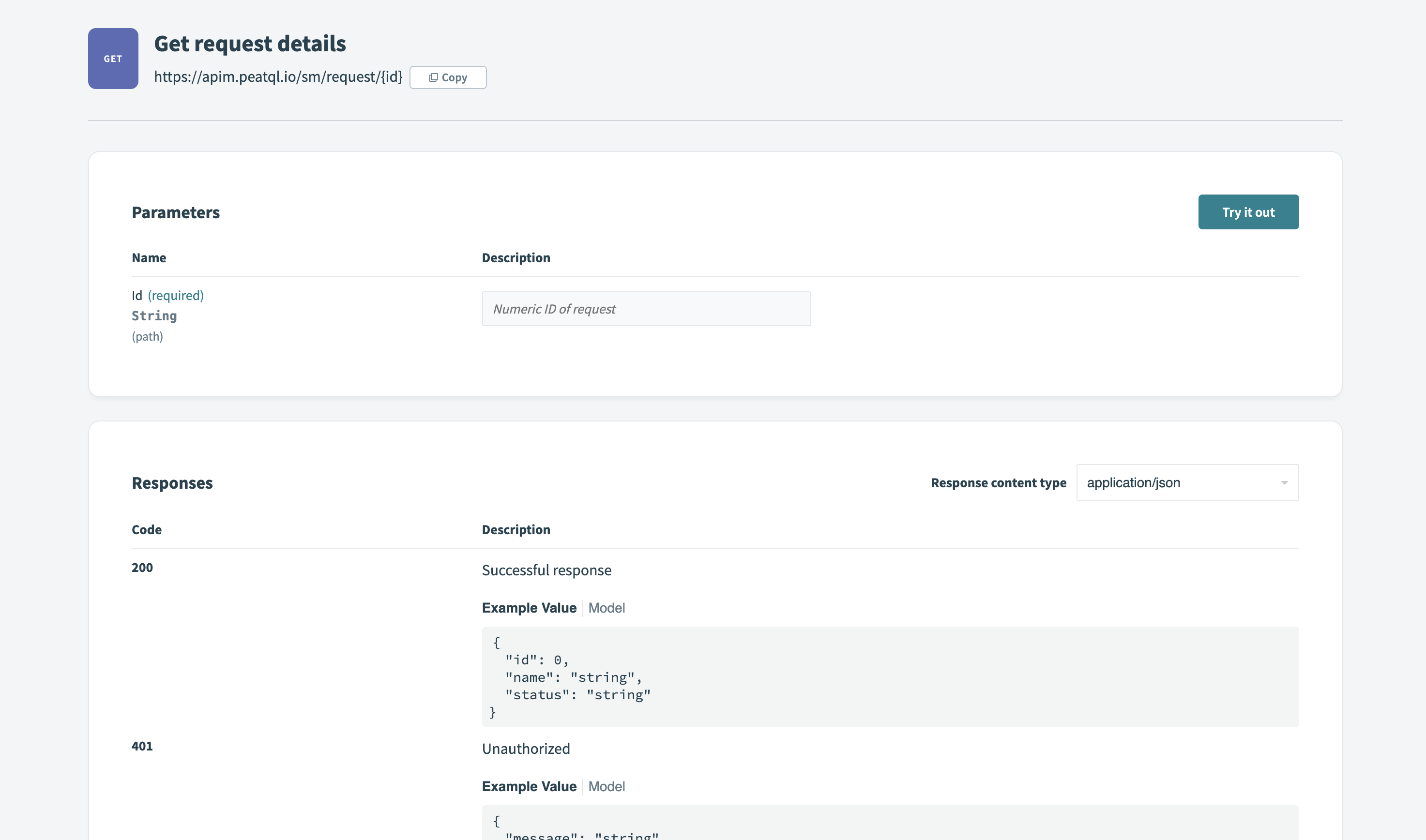Open the Response content type dropdown

pos(1187,482)
